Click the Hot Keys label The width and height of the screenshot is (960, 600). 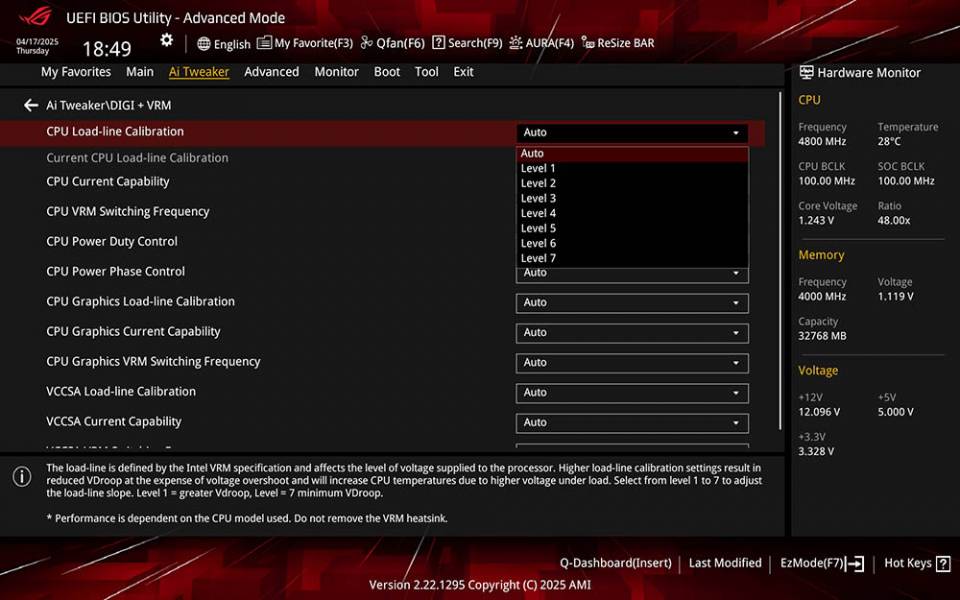click(x=907, y=563)
